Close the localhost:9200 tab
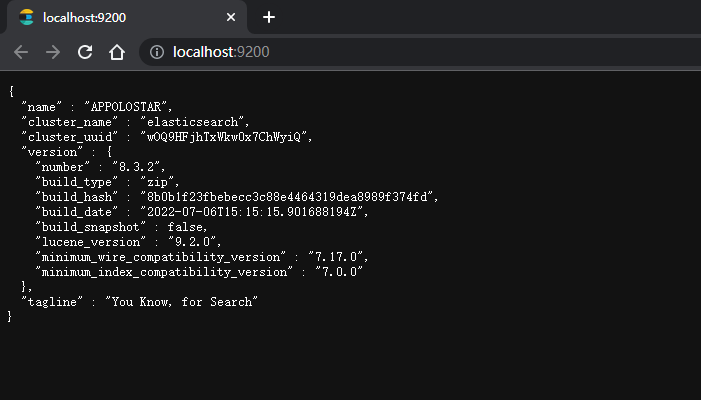This screenshot has height=400, width=701. click(232, 17)
